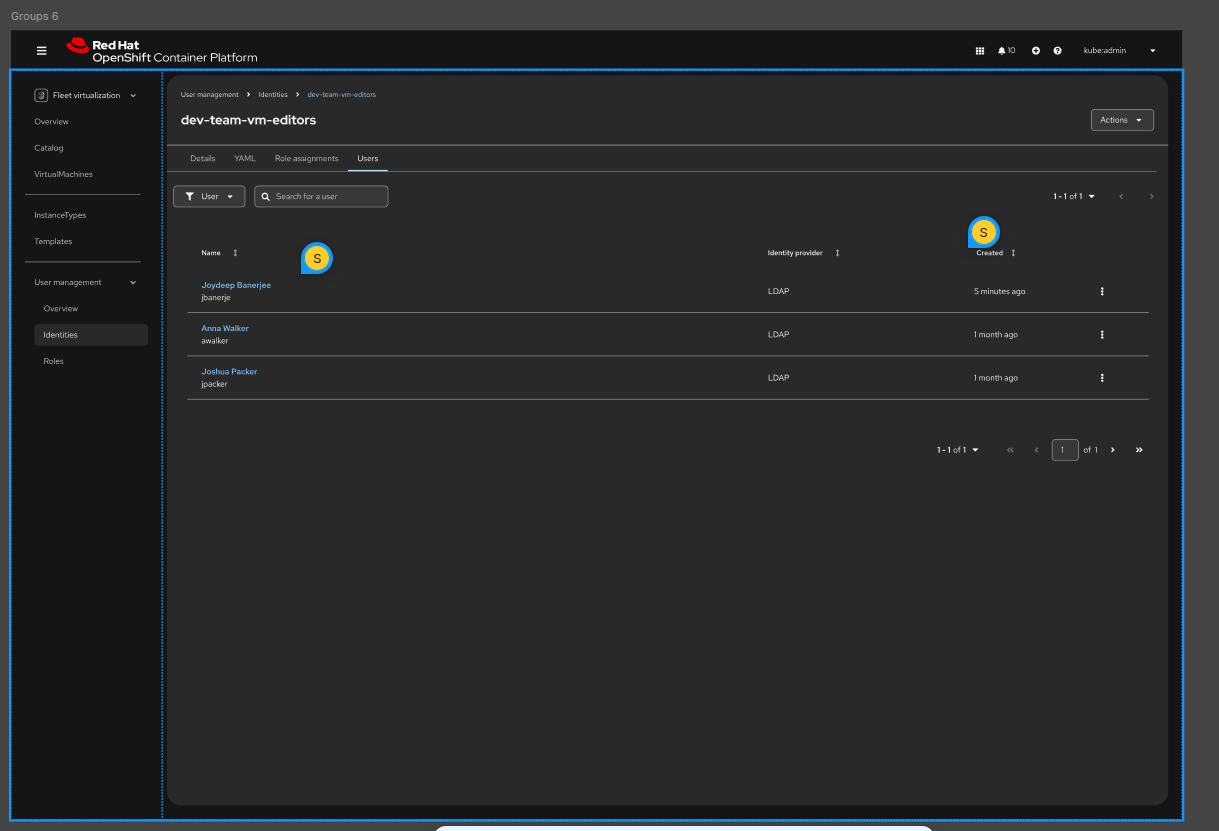
Task: Sort table by Name column
Action: click(x=235, y=253)
